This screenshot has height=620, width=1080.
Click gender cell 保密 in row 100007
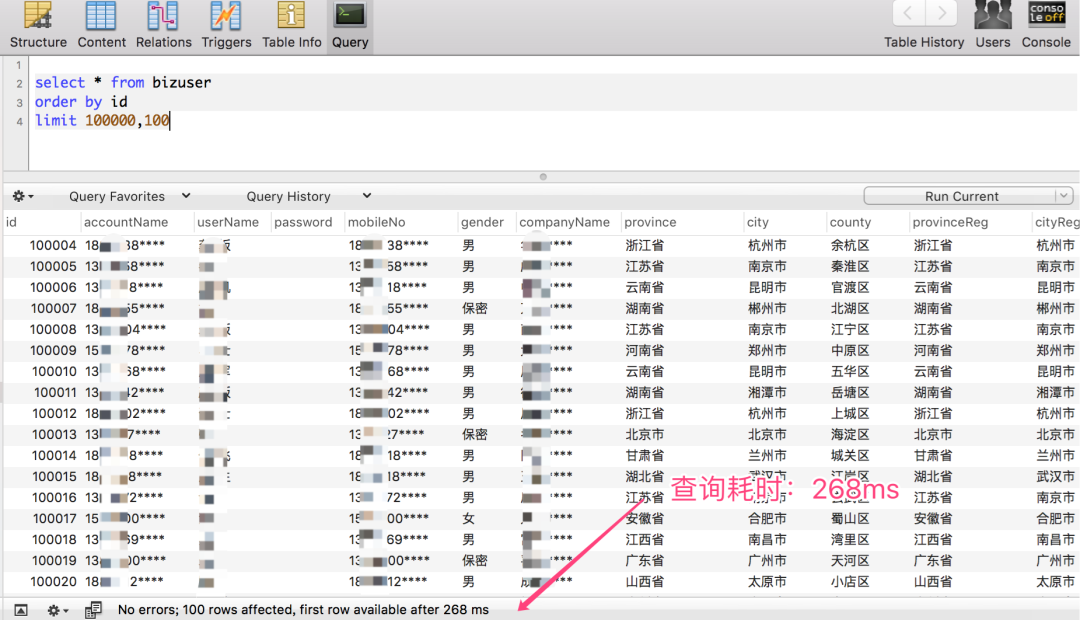(x=475, y=309)
